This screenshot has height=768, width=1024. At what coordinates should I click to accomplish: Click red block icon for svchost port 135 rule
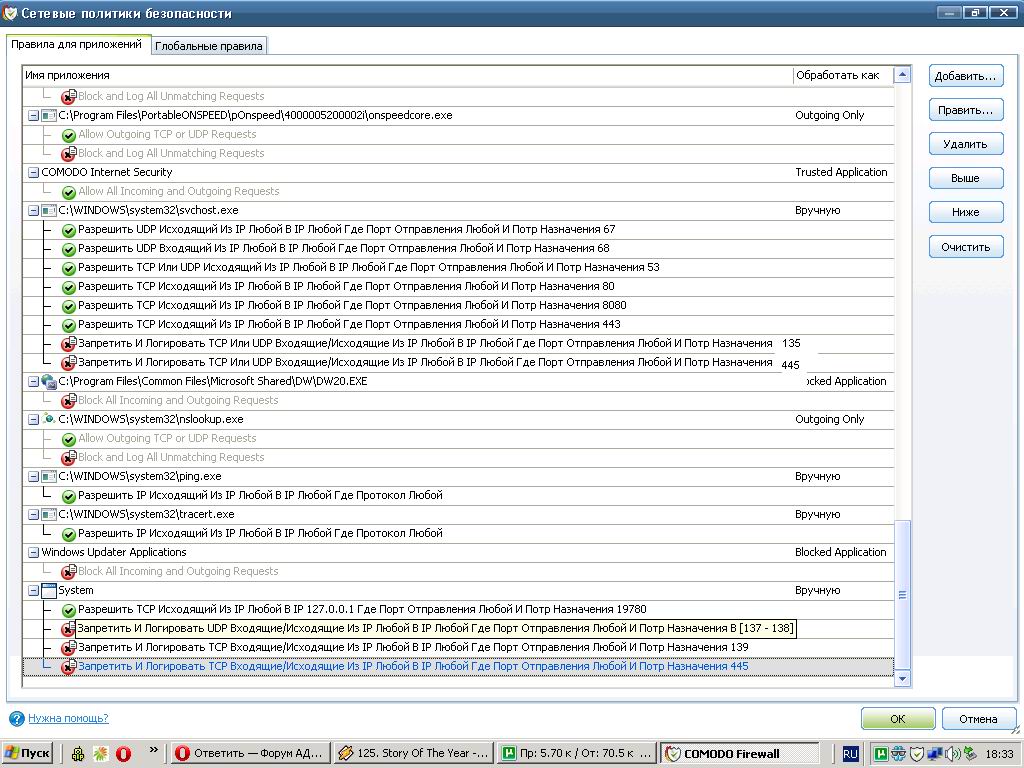point(69,344)
